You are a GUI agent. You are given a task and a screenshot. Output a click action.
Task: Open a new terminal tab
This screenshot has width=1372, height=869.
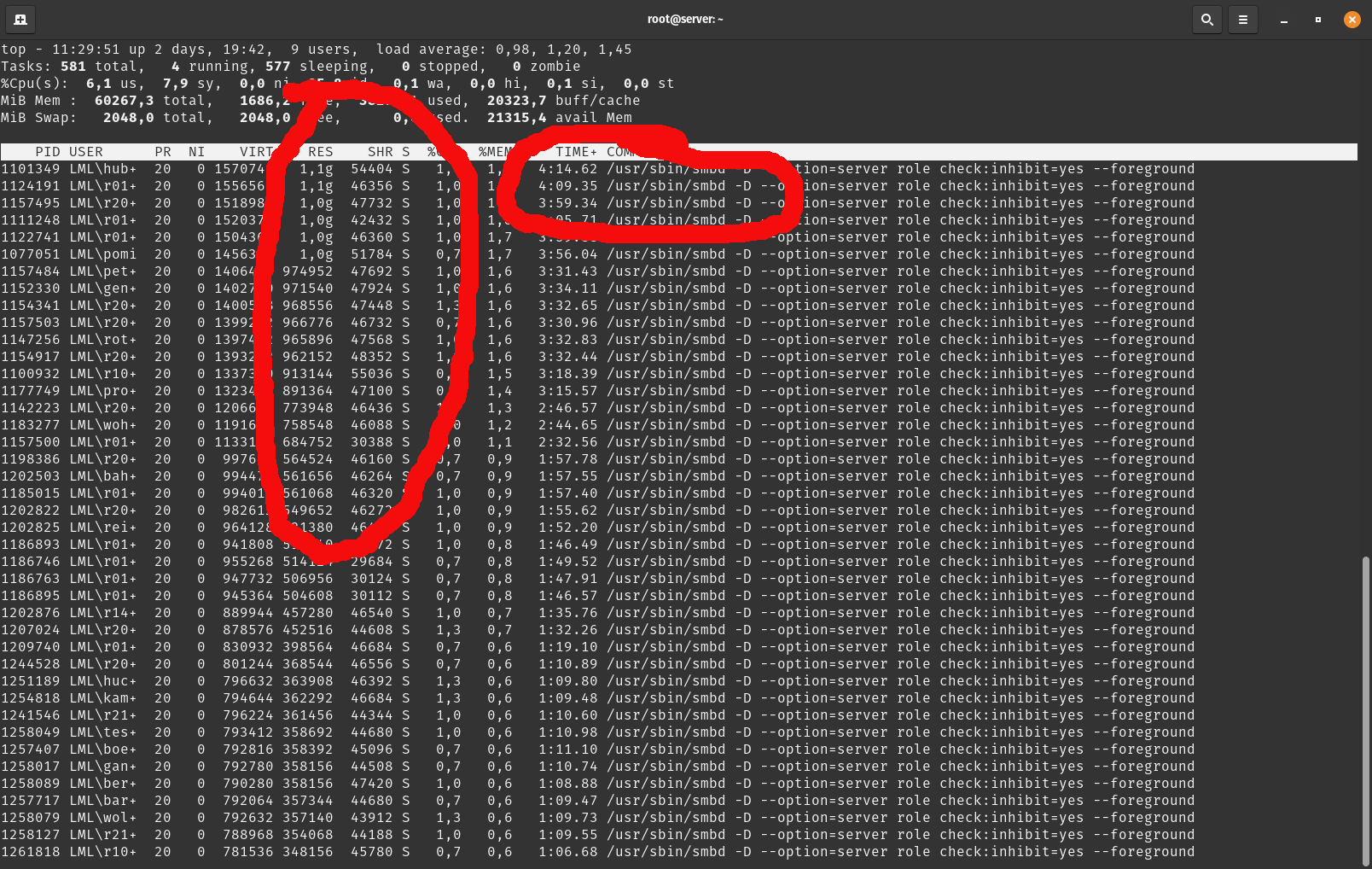(x=20, y=19)
